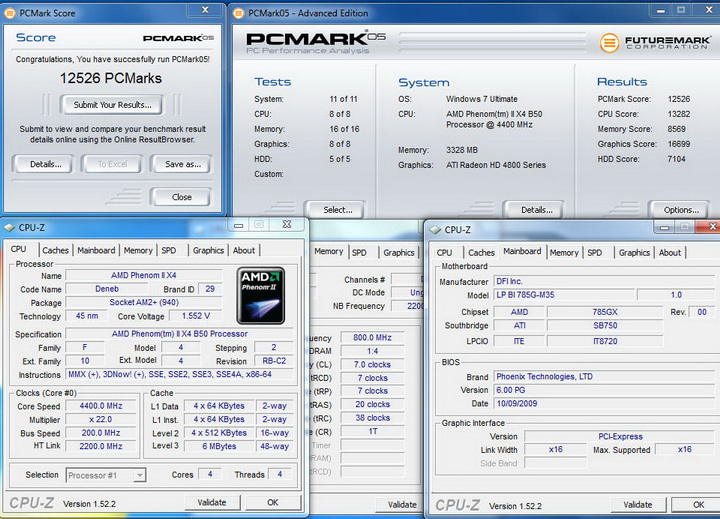
Task: Switch to Caches tab in right CPU-Z
Action: [481, 253]
